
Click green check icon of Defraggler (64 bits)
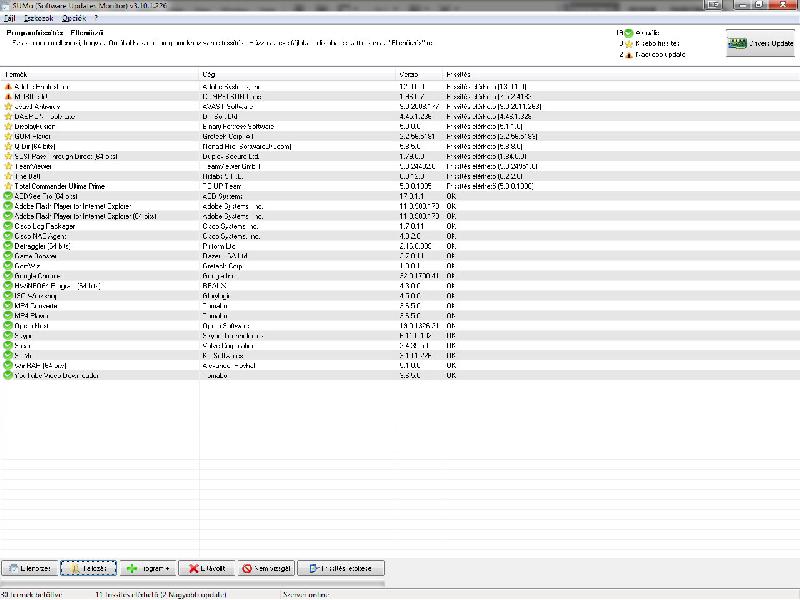click(x=8, y=246)
